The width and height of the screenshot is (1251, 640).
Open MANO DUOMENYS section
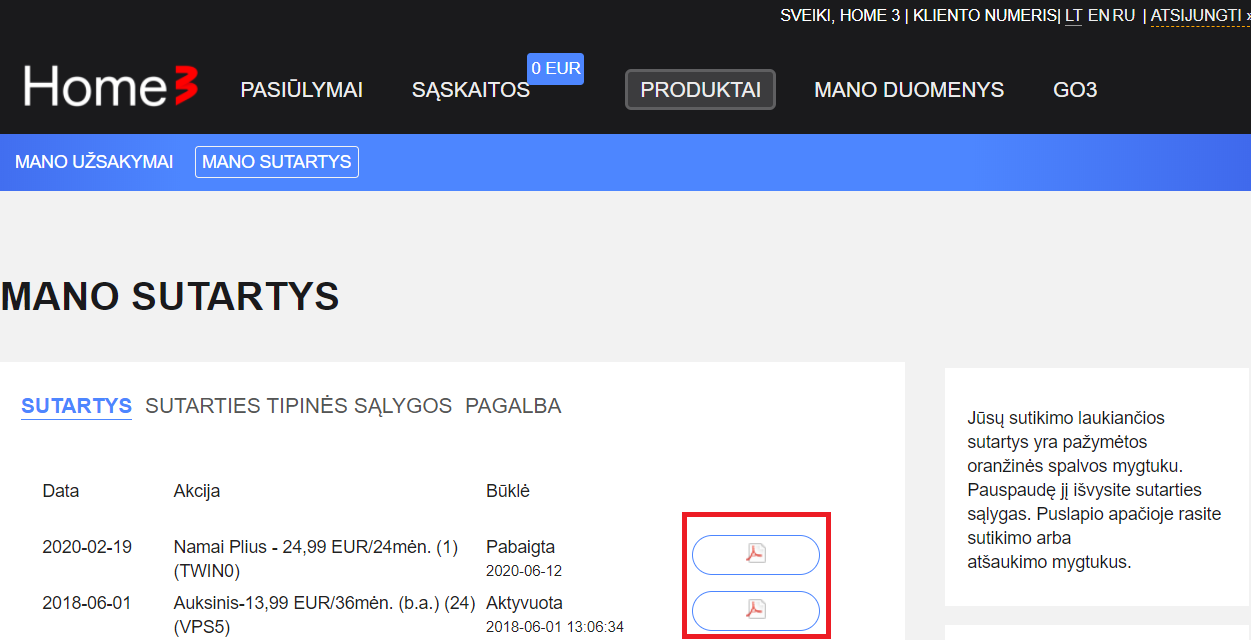(909, 90)
